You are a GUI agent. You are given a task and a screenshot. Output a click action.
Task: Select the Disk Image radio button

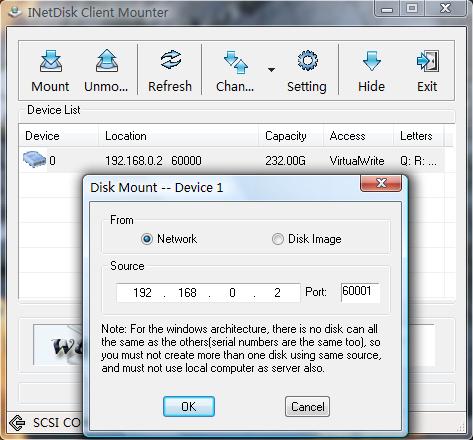coord(277,239)
